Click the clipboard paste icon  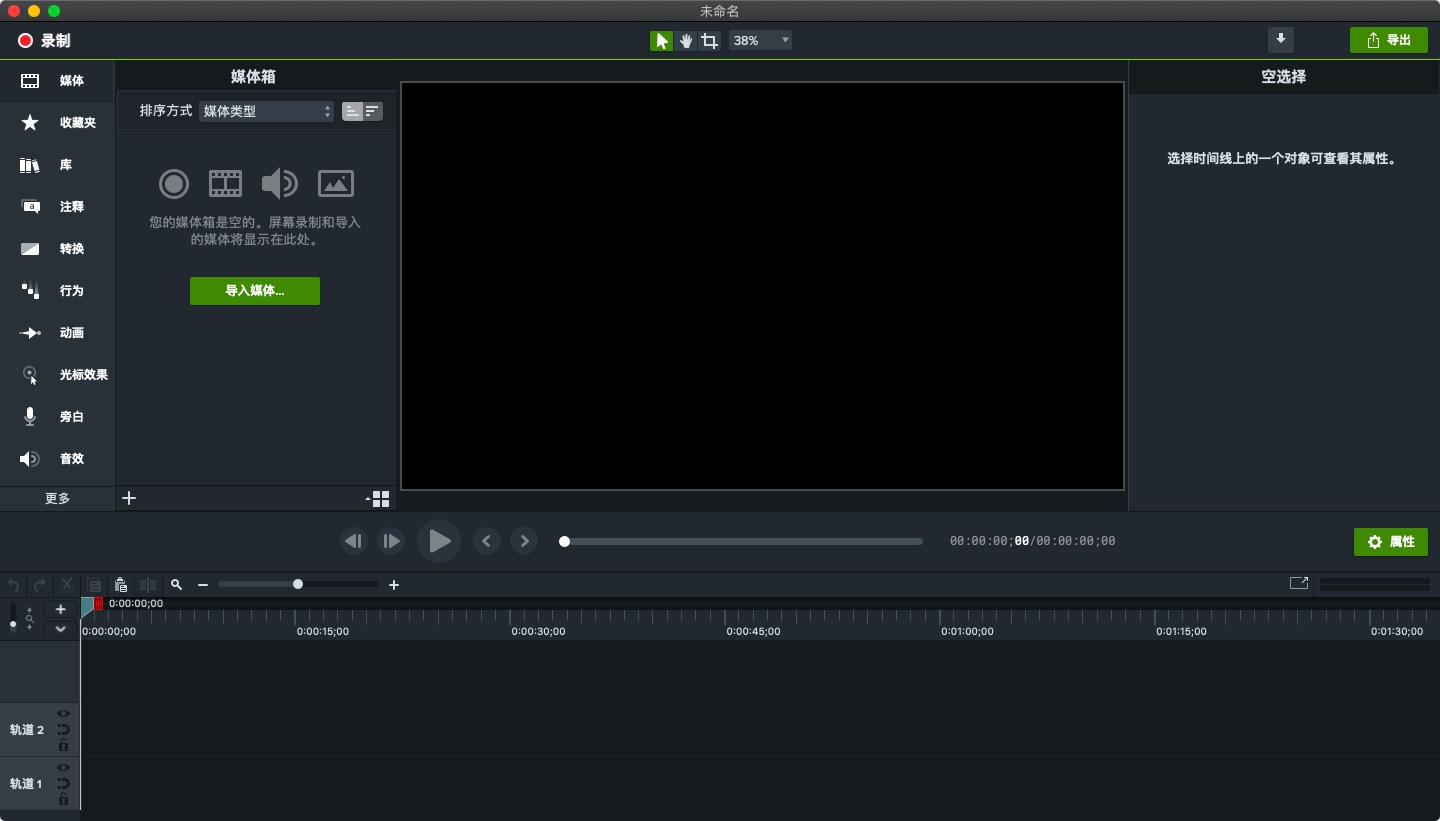point(121,585)
